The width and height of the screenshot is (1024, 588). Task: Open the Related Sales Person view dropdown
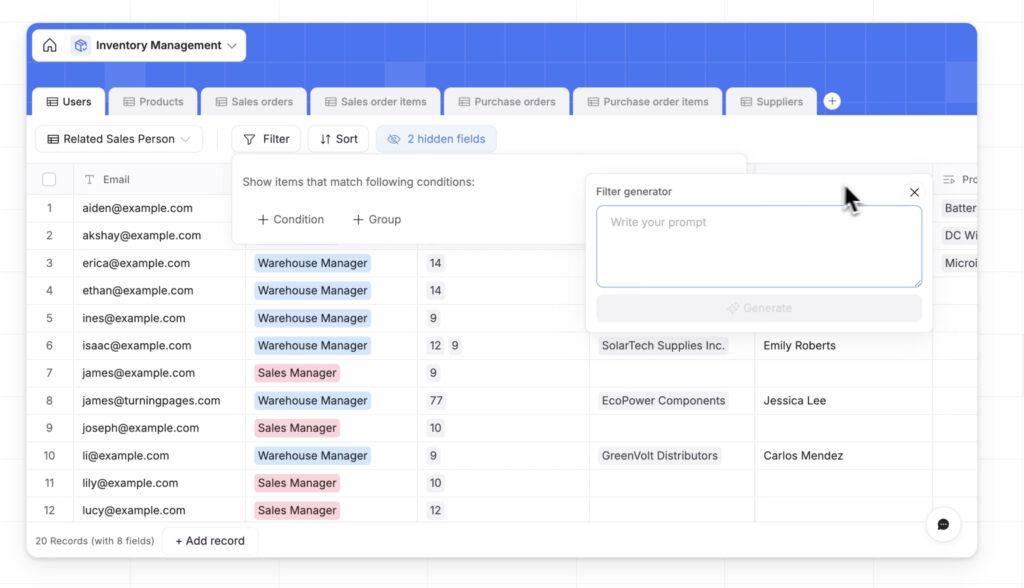pos(118,139)
